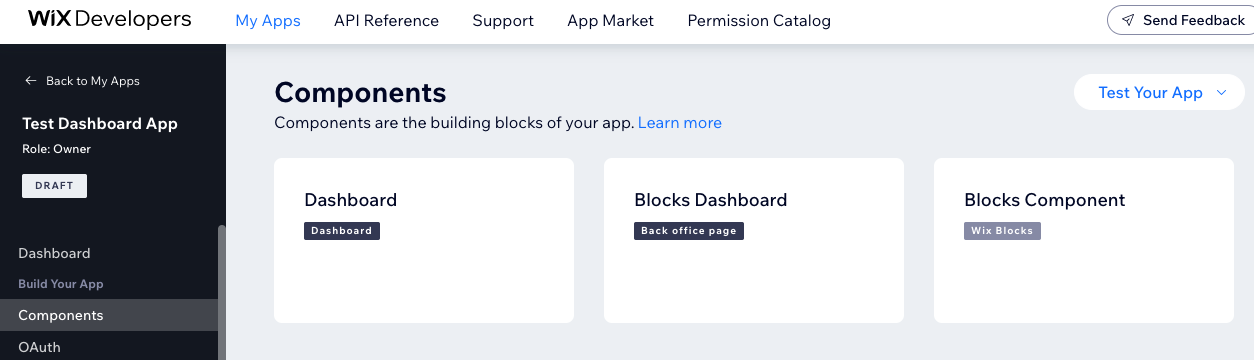This screenshot has height=360, width=1254.
Task: Follow the Learn more link
Action: coord(680,123)
